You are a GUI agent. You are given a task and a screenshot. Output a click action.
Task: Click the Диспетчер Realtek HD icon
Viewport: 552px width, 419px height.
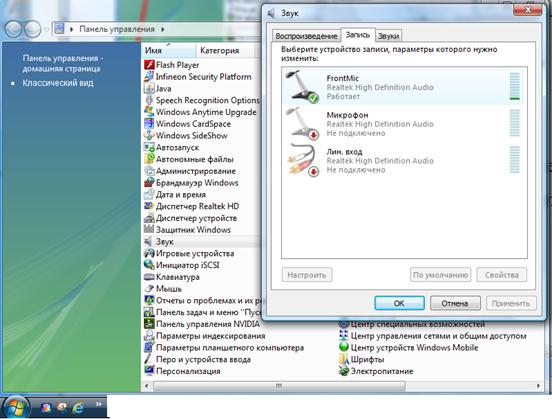149,206
